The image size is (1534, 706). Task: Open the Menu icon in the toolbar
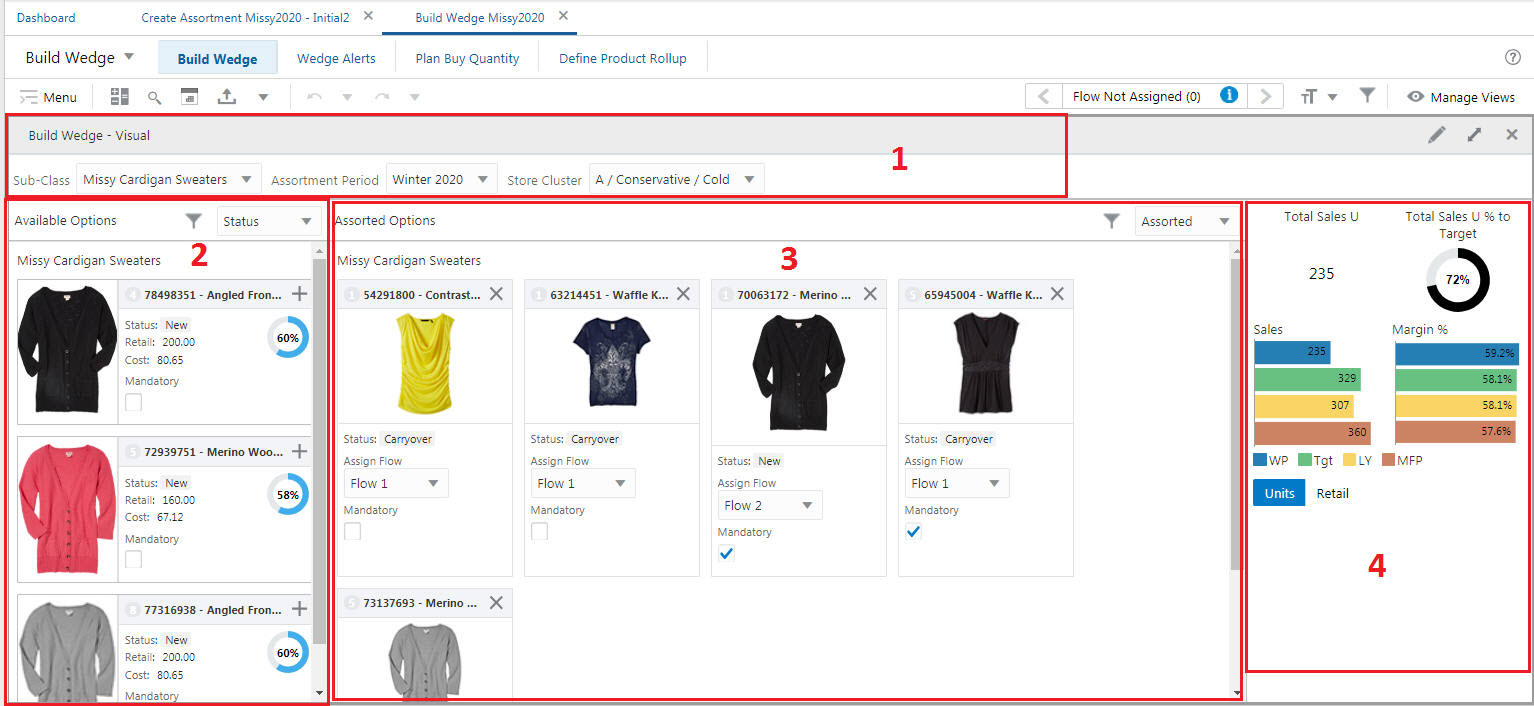(x=25, y=96)
